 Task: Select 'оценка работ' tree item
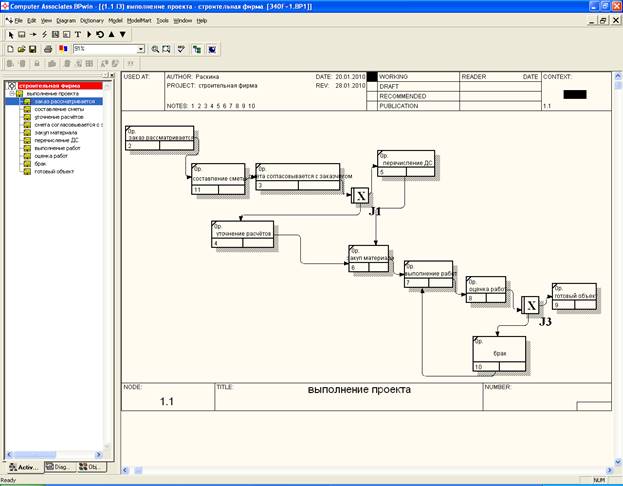(x=51, y=156)
